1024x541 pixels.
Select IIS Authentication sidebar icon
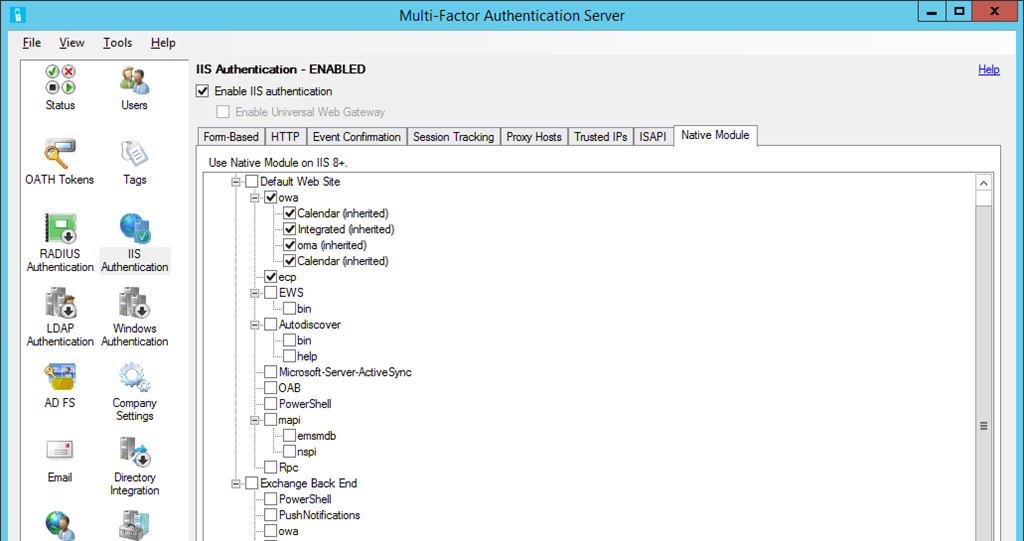pos(135,242)
